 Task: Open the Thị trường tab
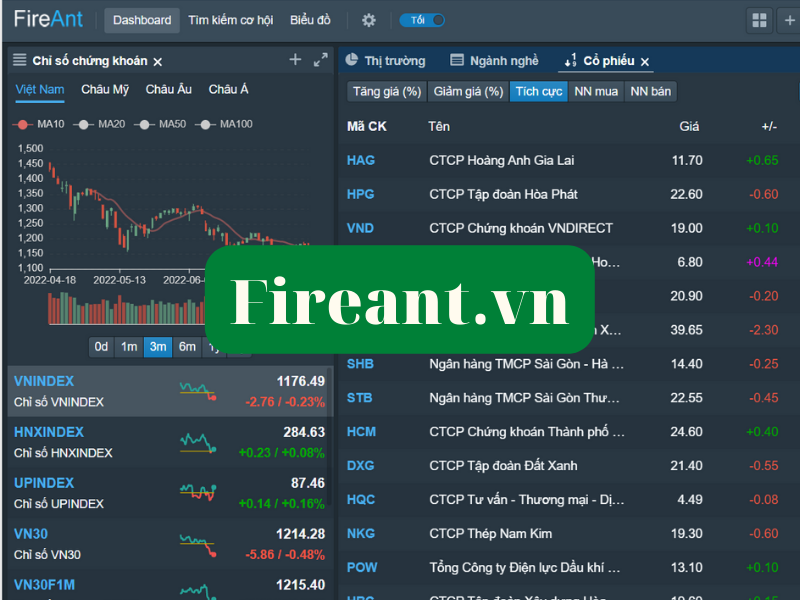point(385,61)
